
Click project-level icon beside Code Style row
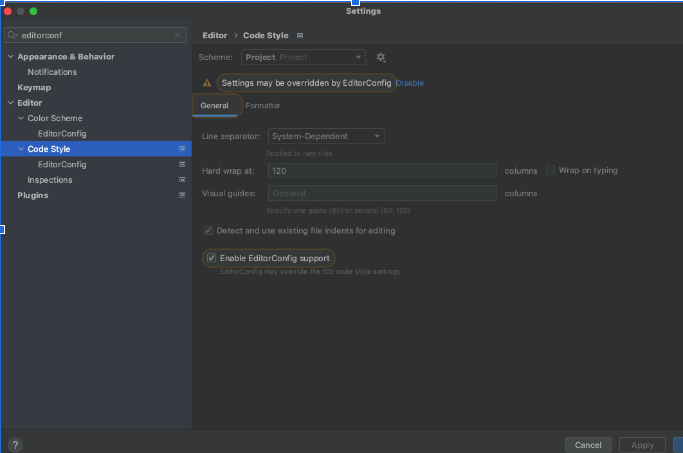[x=182, y=149]
